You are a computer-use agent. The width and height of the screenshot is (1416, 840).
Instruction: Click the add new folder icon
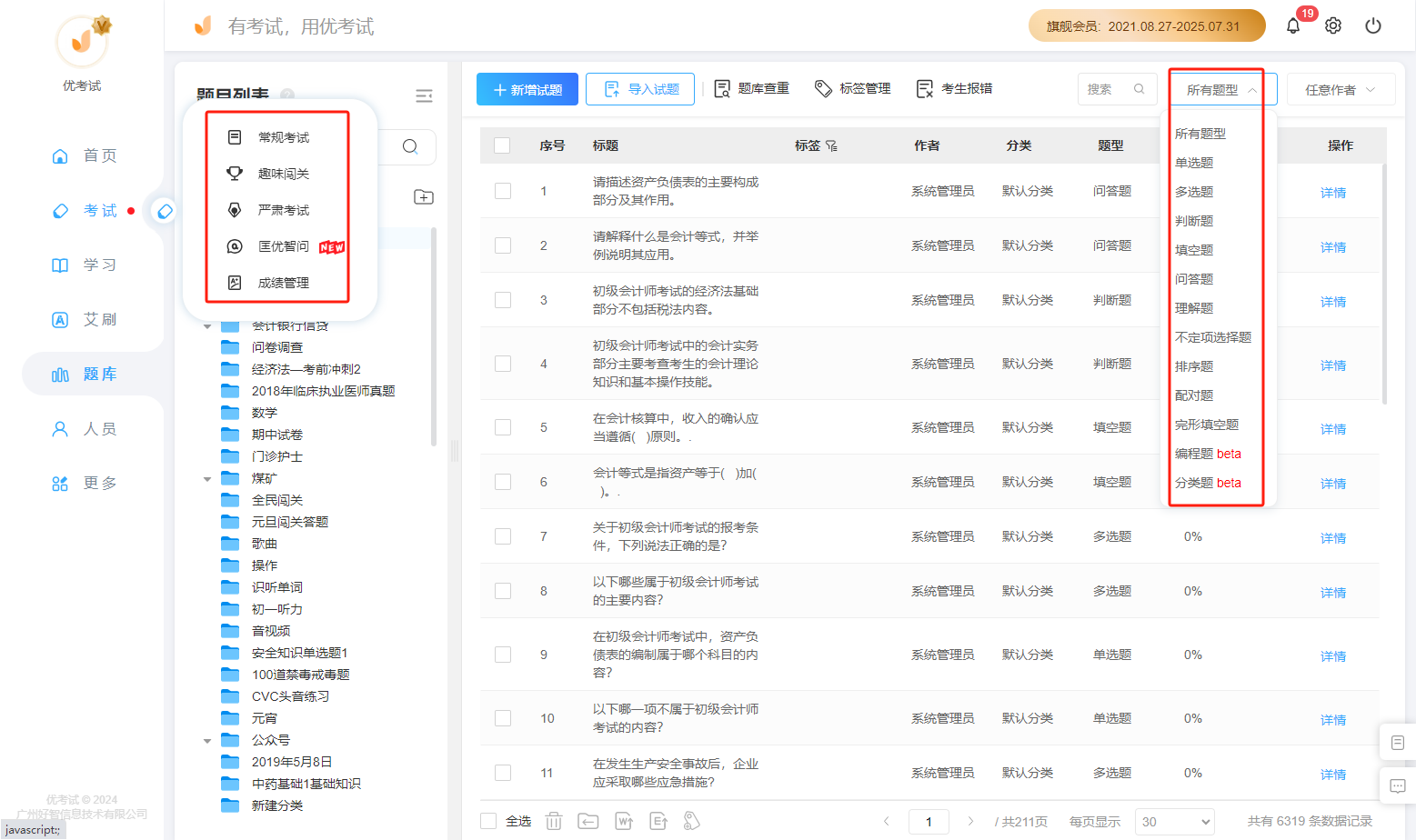coord(424,197)
